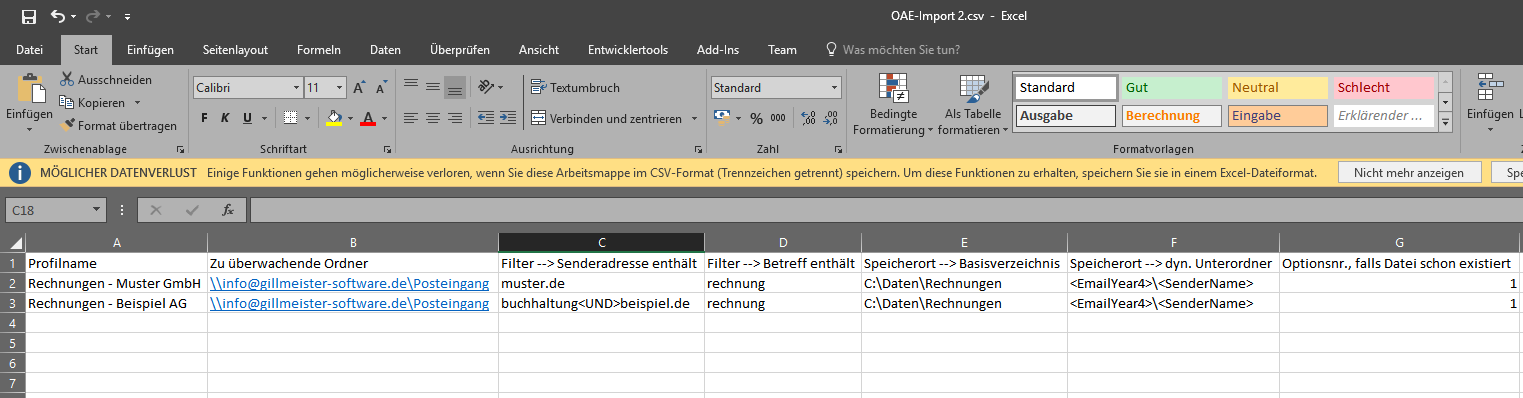
Task: Apply the Eingabe cell style
Action: pos(1277,116)
